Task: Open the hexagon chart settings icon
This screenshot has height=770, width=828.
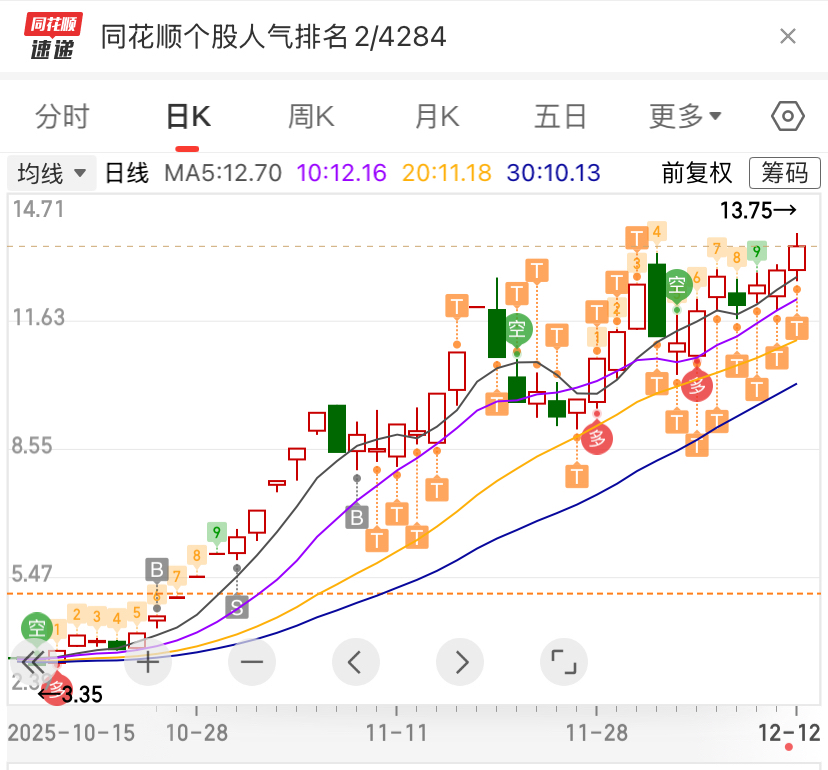Action: 787,116
